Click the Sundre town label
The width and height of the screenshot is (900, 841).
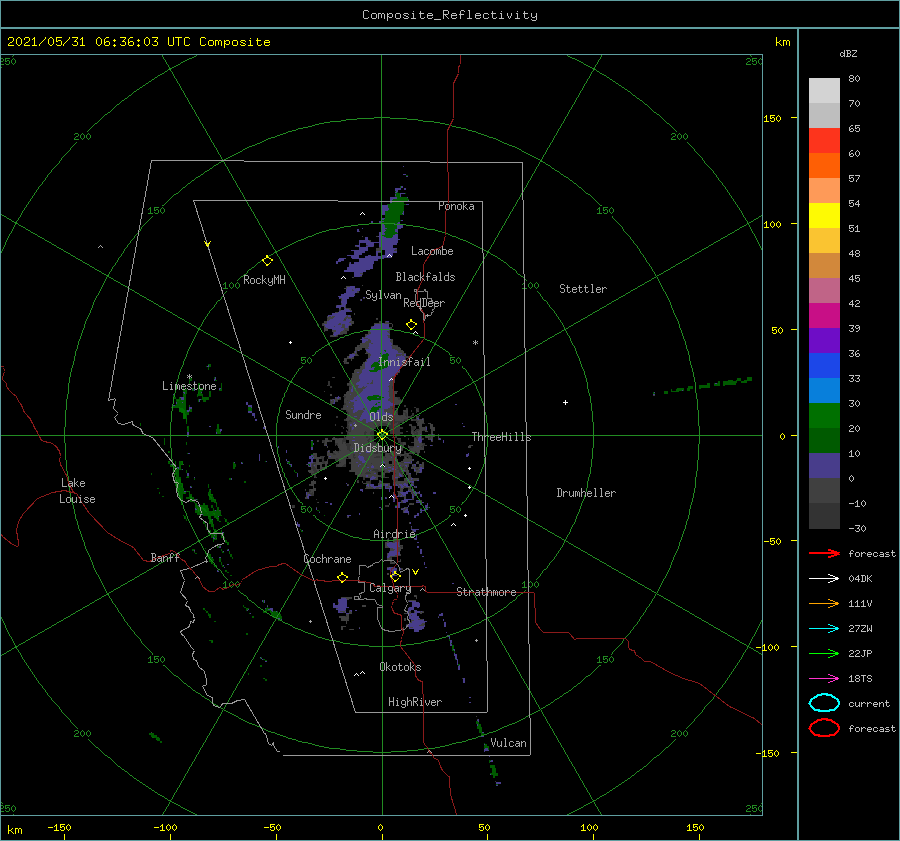click(303, 414)
